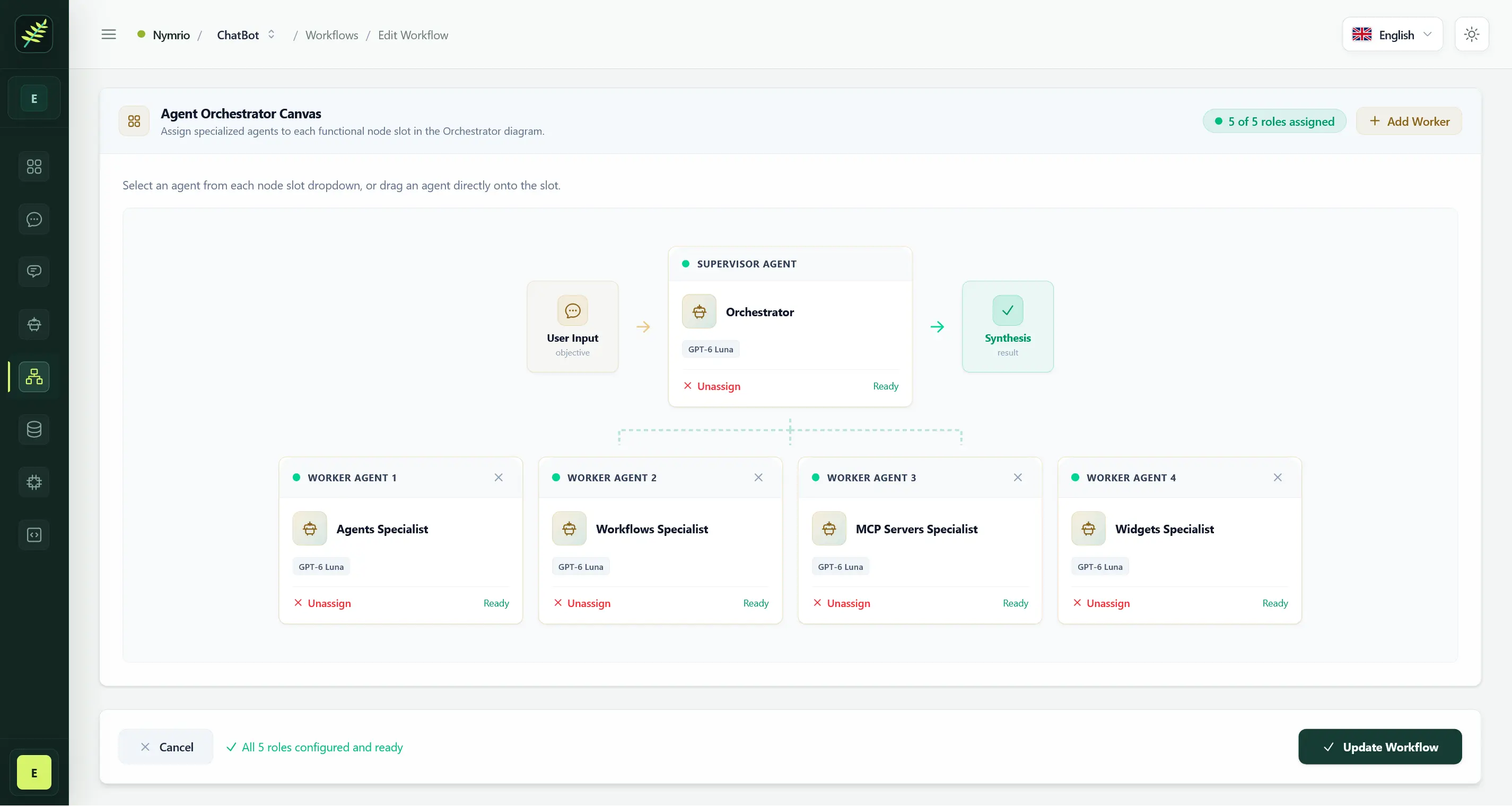The image size is (1512, 806).
Task: Toggle the hamburger sidebar menu
Action: [109, 34]
